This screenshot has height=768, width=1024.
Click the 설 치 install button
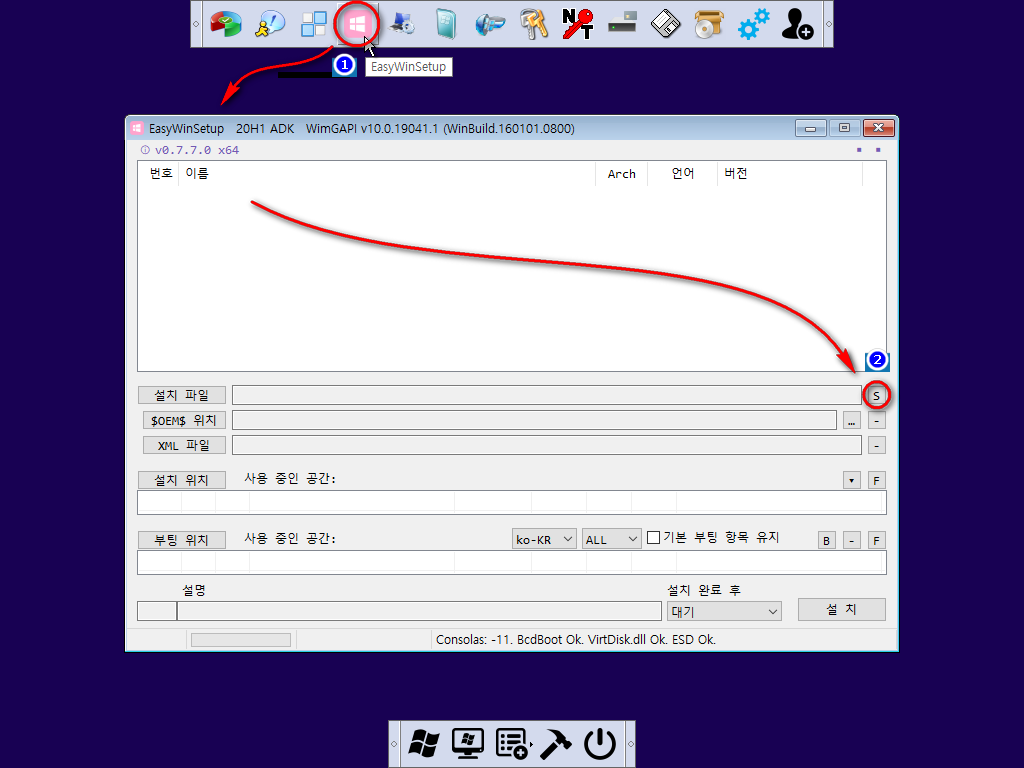click(x=842, y=609)
